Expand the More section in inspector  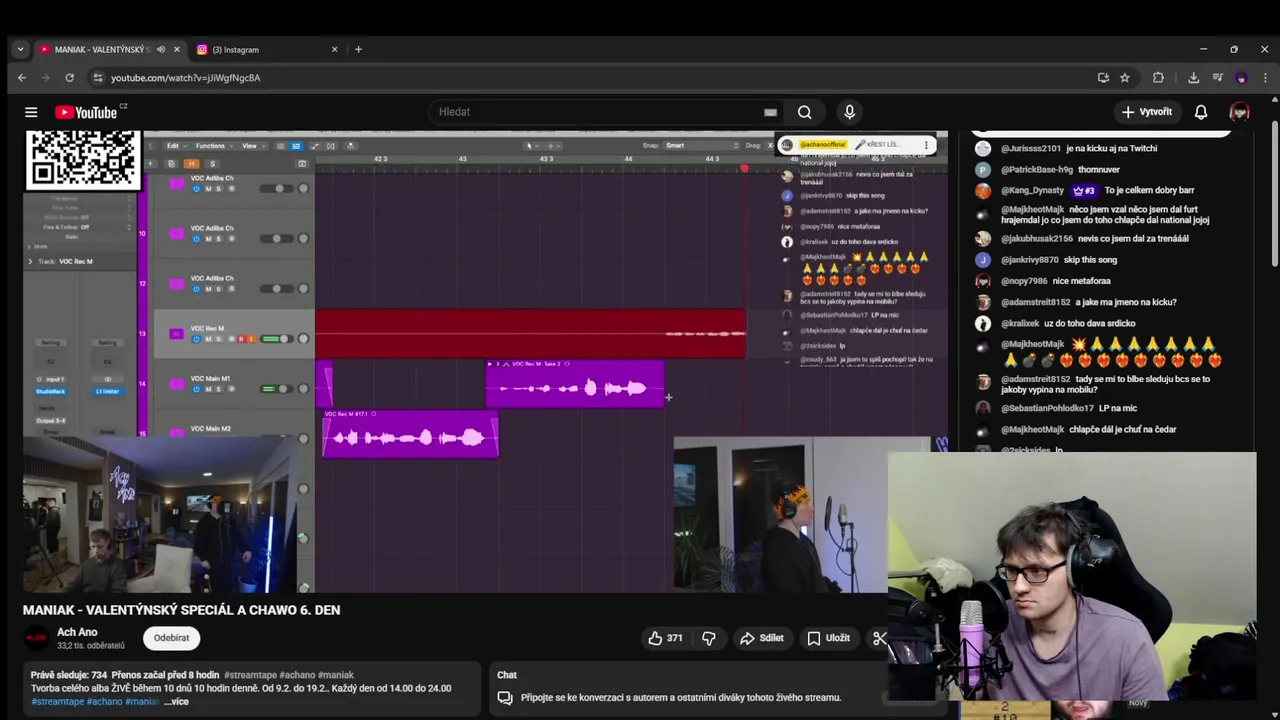pos(31,246)
